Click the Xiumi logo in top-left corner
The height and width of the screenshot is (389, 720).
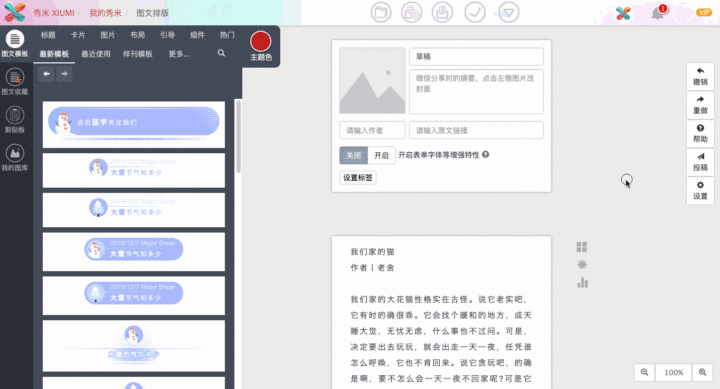coord(15,12)
